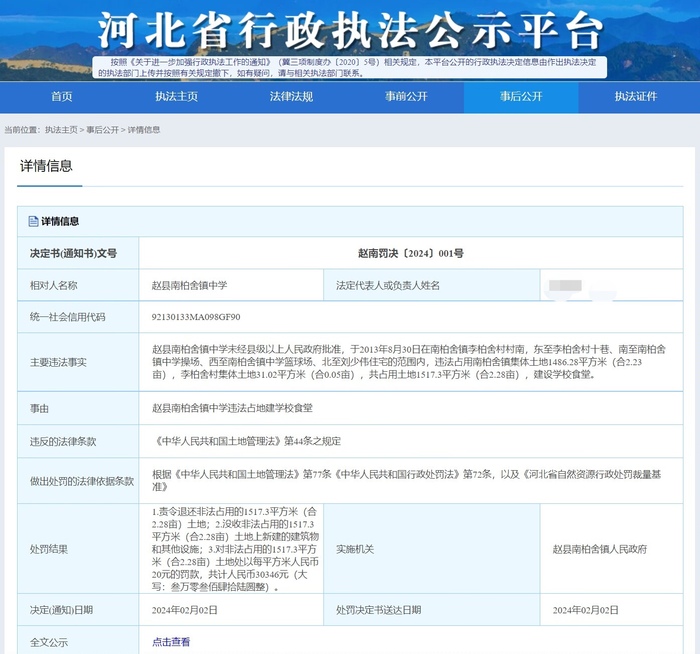Click breadcrumb link 事后公开

(102, 130)
